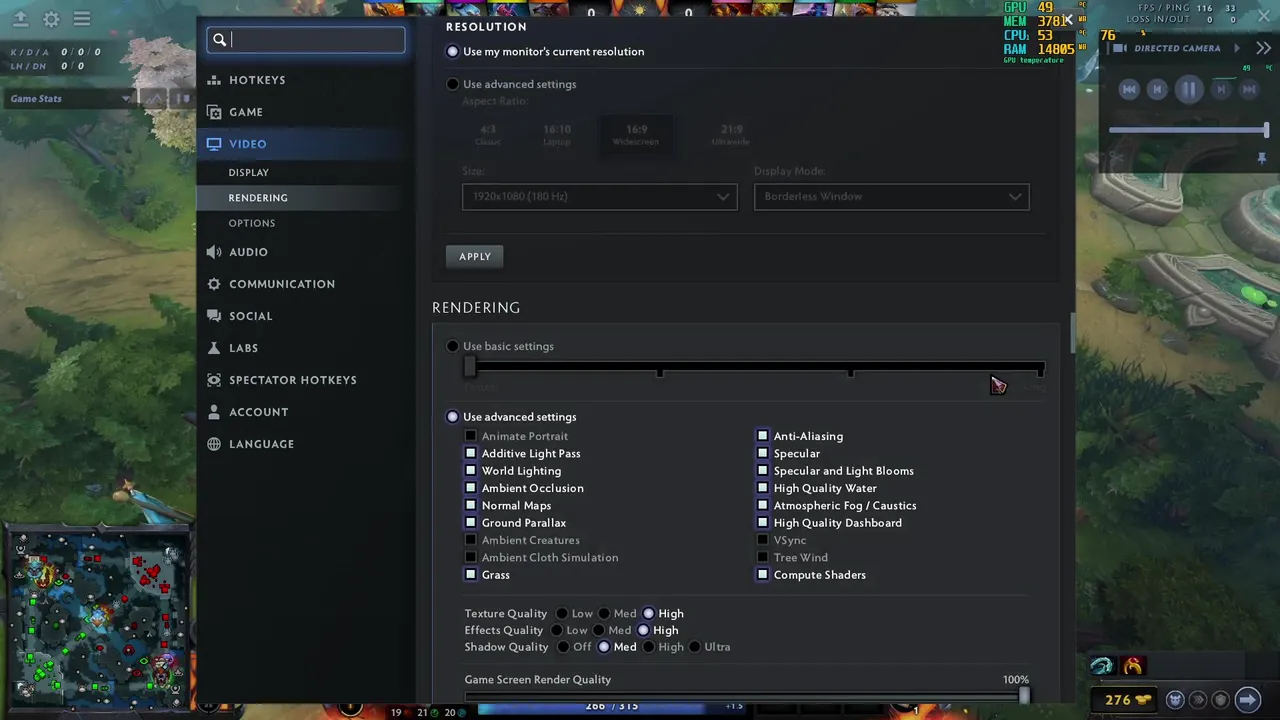Open Social settings section
Viewport: 1280px width, 720px height.
coord(250,316)
